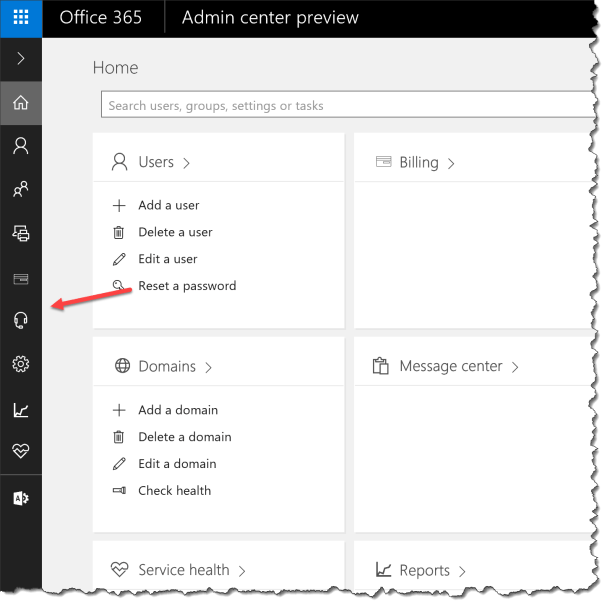Open Groups from the sidebar icon

20,189
